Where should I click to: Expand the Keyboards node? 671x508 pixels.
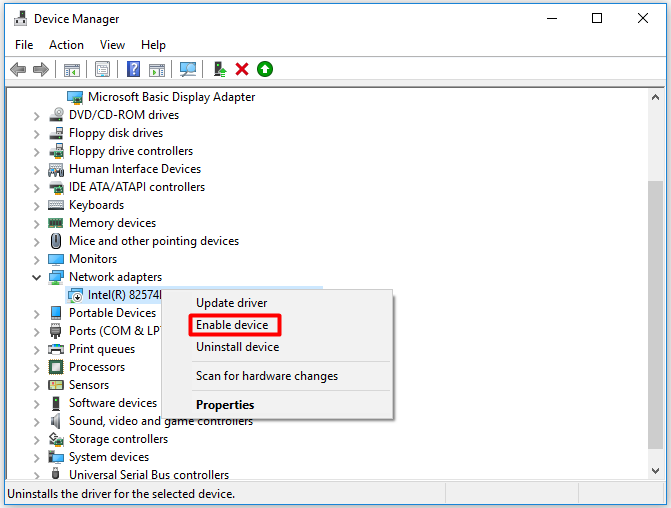tap(37, 206)
